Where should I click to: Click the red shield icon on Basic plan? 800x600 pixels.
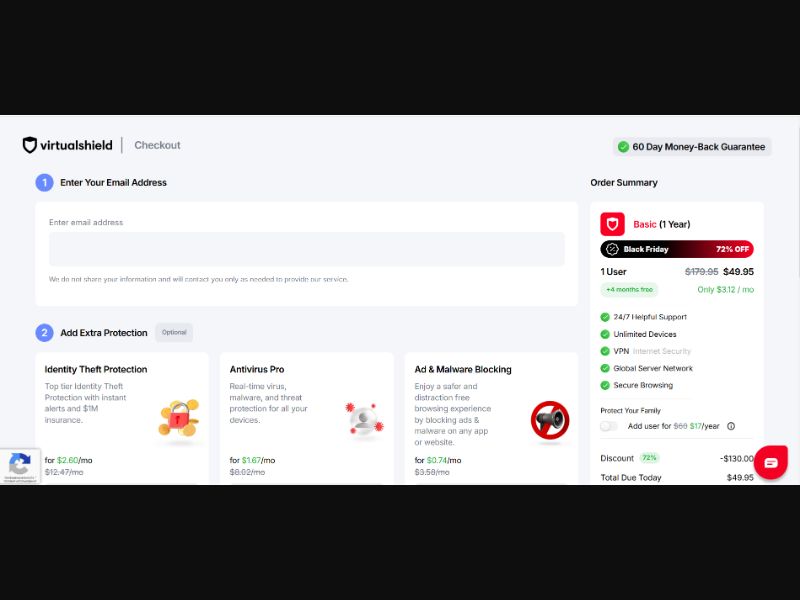pyautogui.click(x=611, y=223)
